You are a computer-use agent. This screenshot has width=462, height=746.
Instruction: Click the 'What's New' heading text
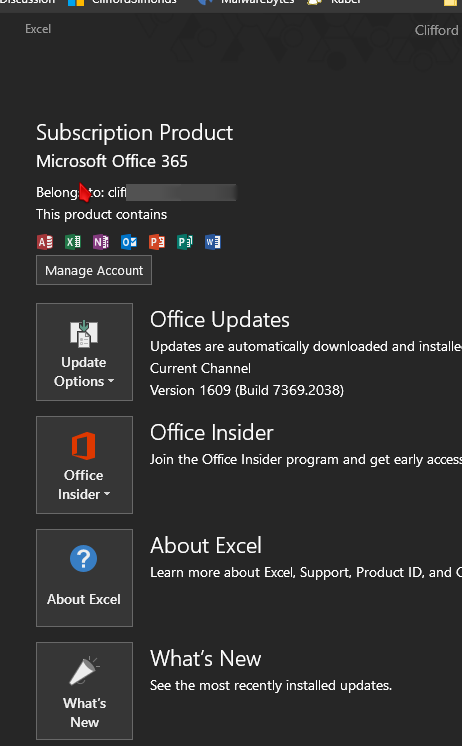pos(206,659)
